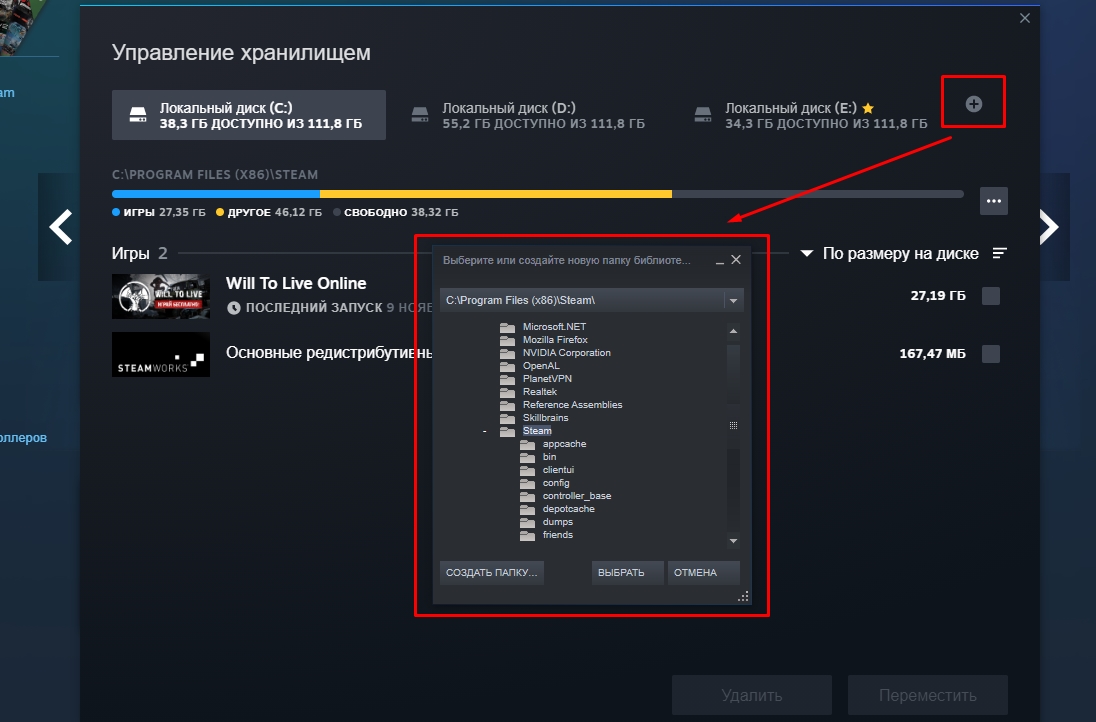Close the storage management window

coord(1025,18)
